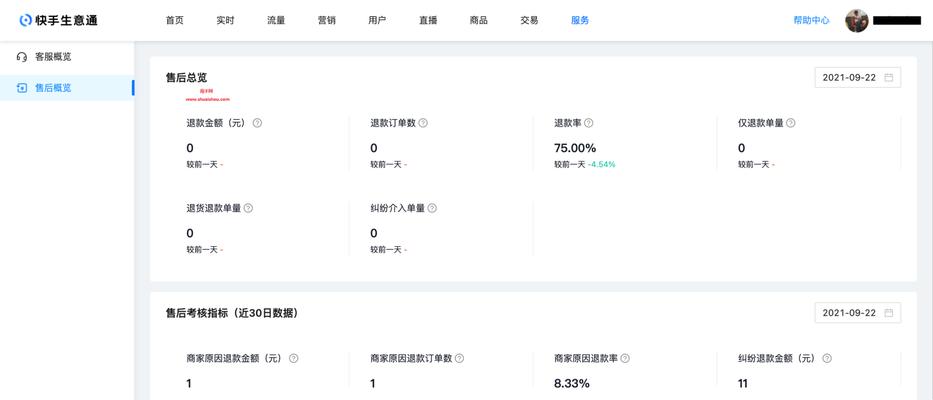
Task: Click the 纠纷退款金额 value 11
Action: pos(743,384)
